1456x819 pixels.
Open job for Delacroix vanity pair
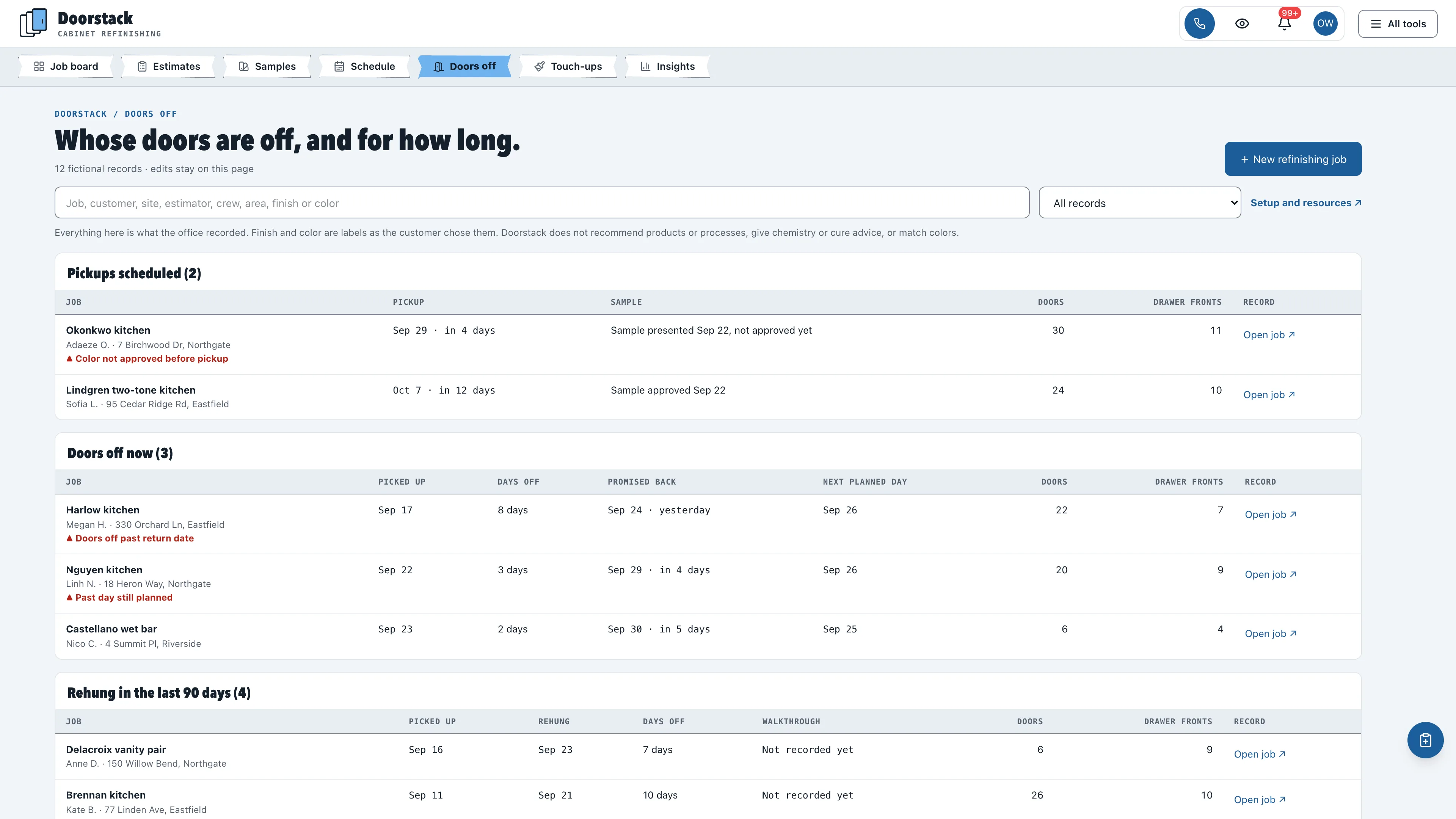pos(1260,754)
